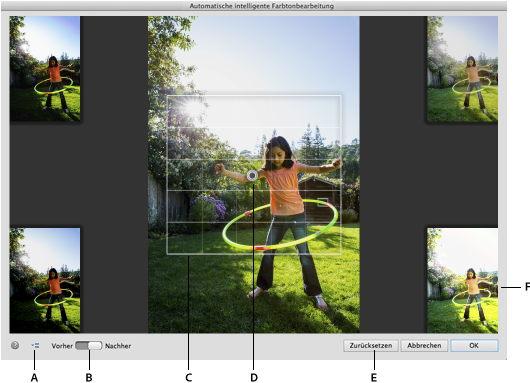Click the Zurücksetzen button

tap(371, 345)
